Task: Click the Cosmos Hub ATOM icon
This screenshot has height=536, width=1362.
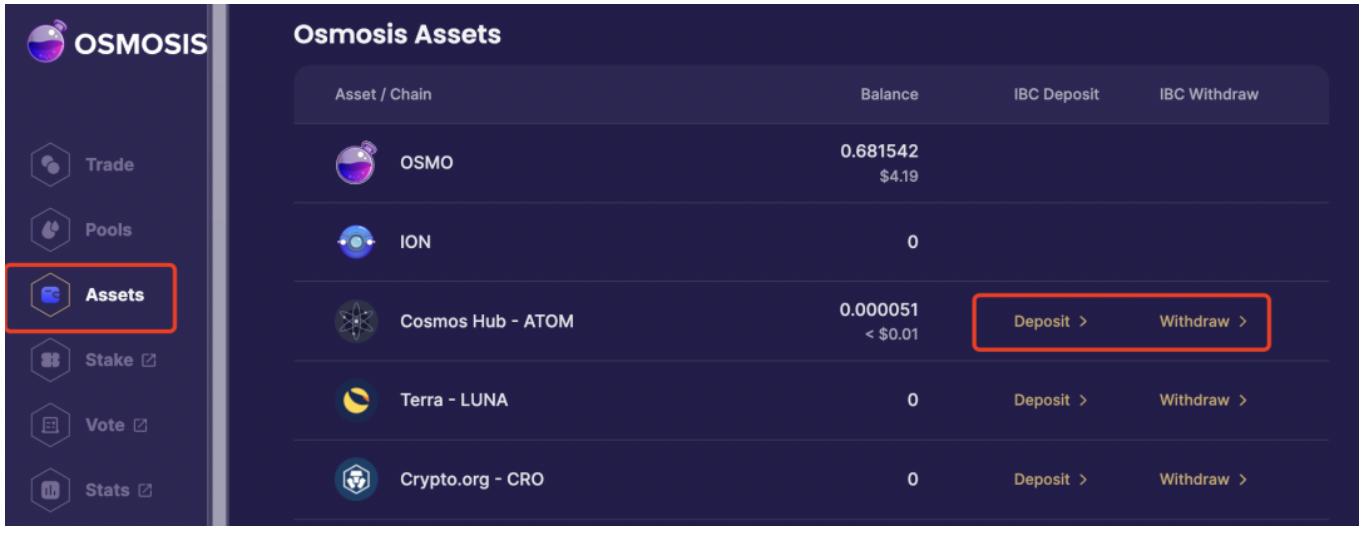Action: pyautogui.click(x=355, y=321)
